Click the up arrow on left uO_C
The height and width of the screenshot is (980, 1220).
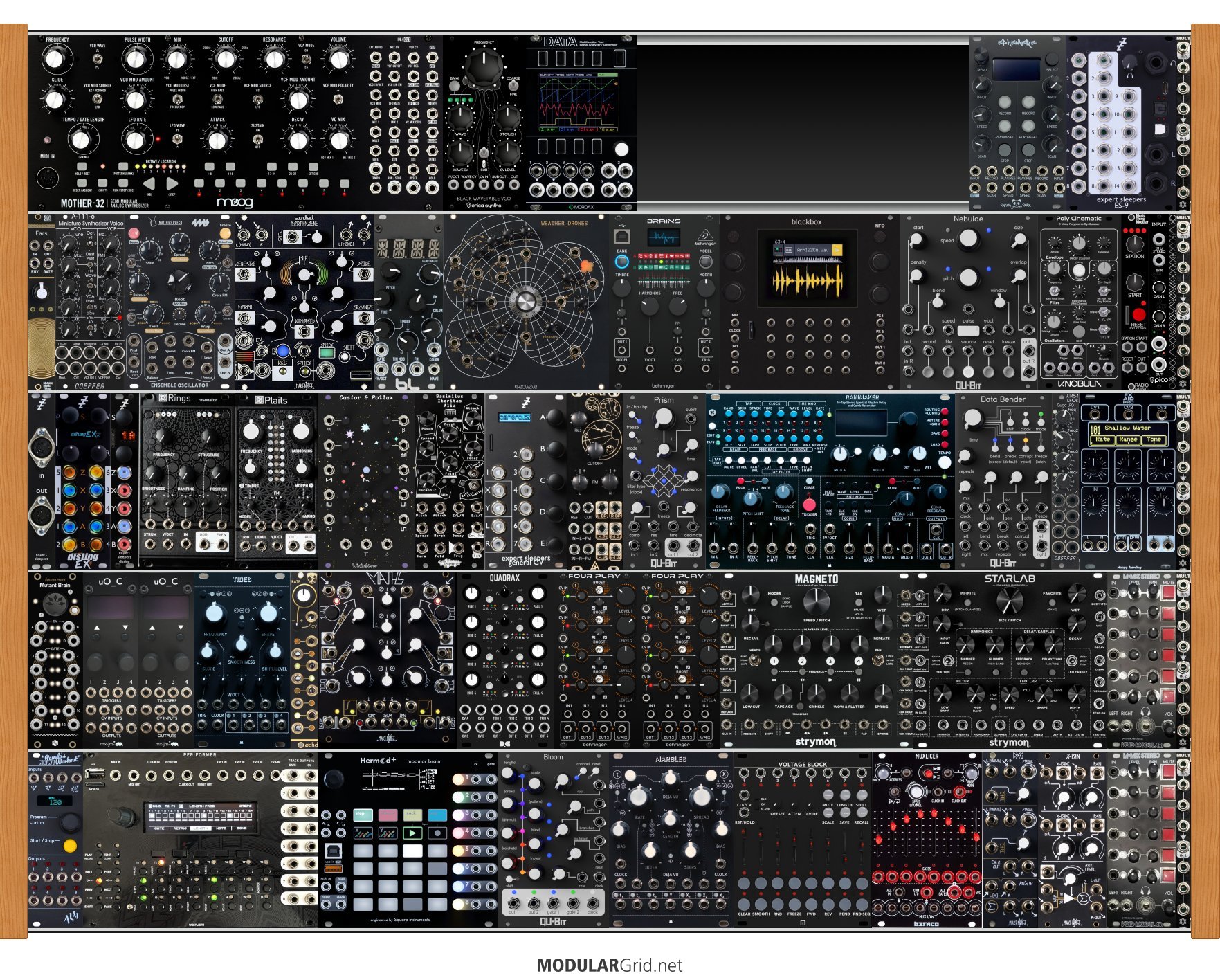tap(97, 628)
